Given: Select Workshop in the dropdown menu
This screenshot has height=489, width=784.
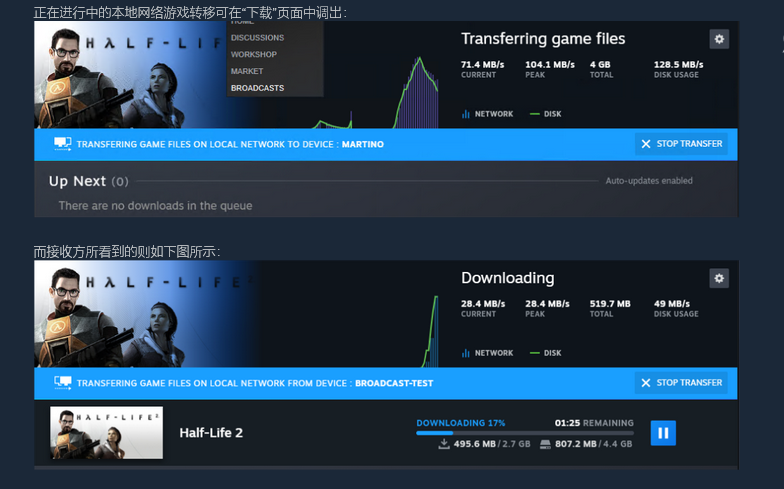Looking at the screenshot, I should point(254,54).
